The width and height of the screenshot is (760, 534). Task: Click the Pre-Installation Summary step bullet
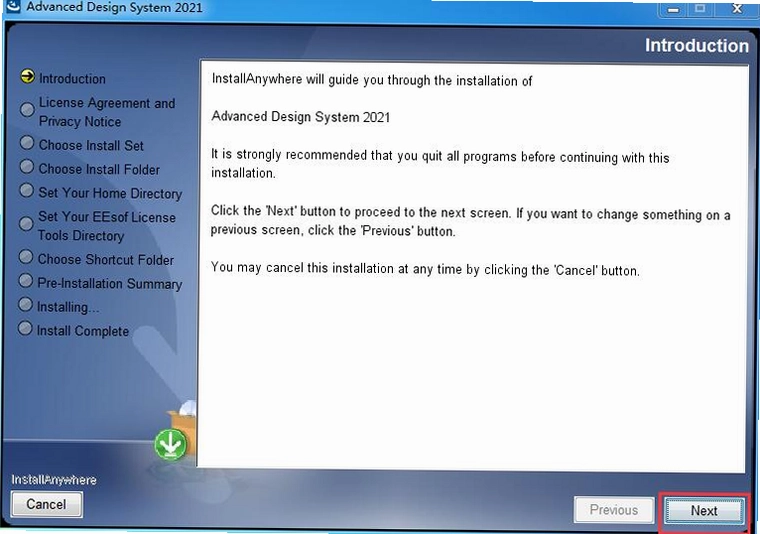tap(25, 281)
